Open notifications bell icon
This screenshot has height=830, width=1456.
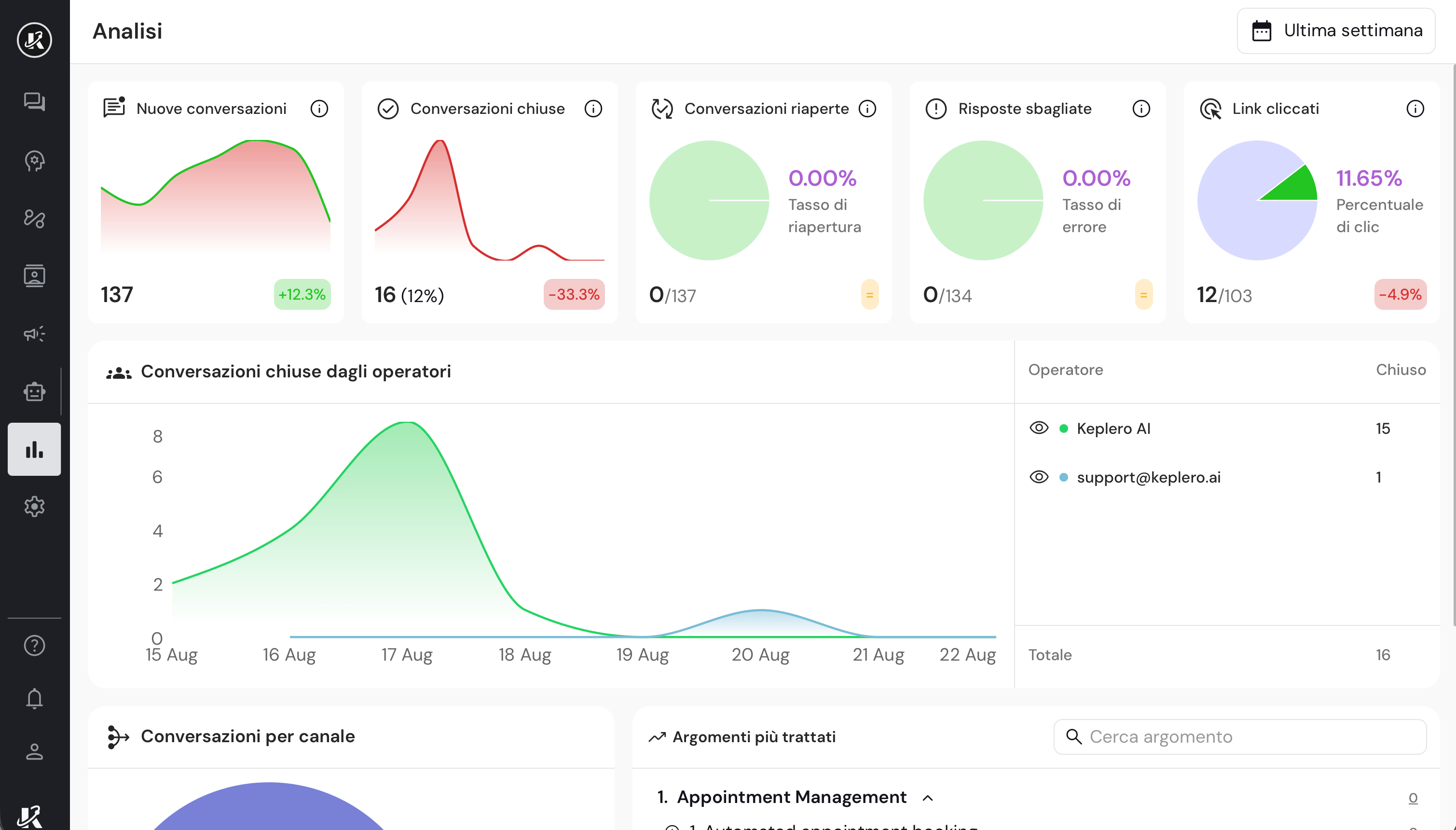pyautogui.click(x=34, y=698)
